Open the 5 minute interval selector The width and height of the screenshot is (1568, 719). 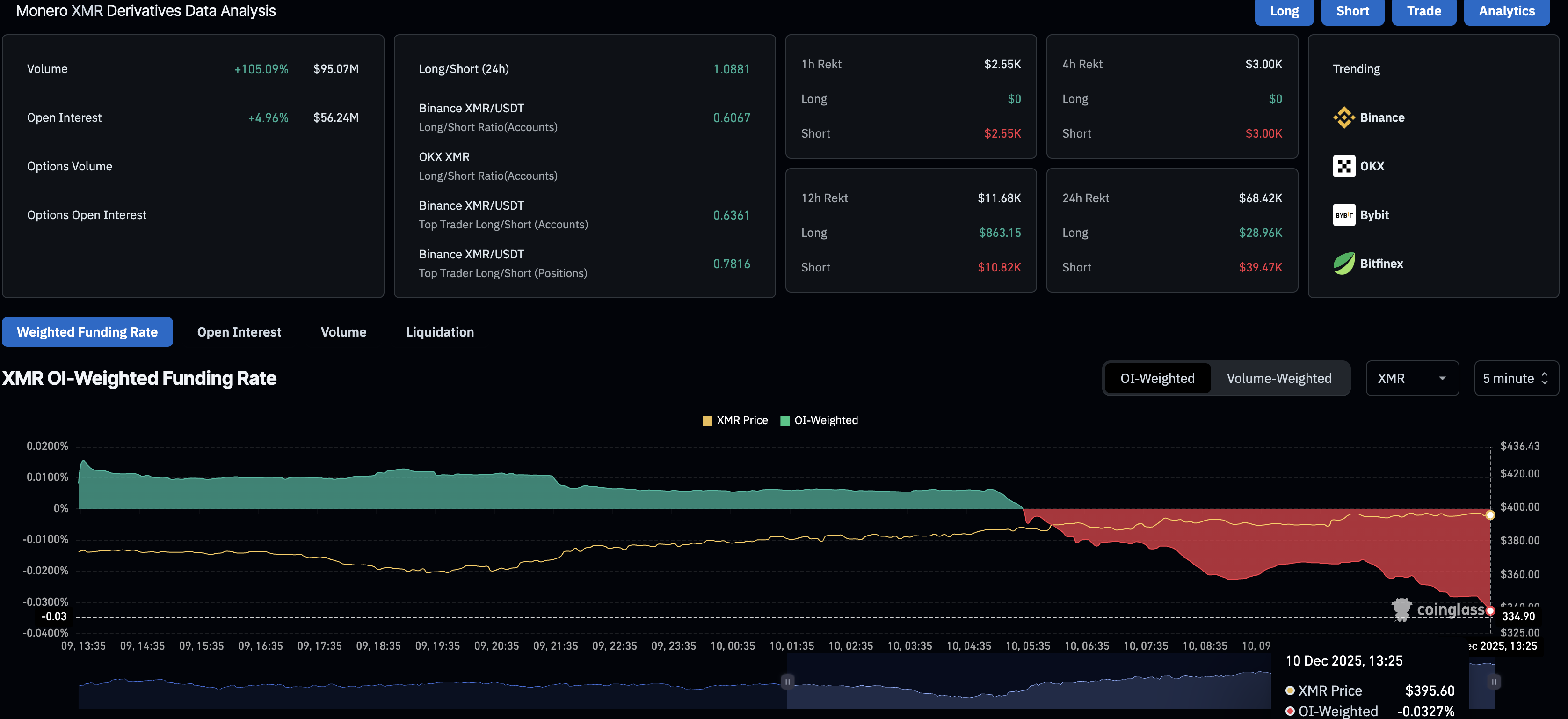(1510, 378)
